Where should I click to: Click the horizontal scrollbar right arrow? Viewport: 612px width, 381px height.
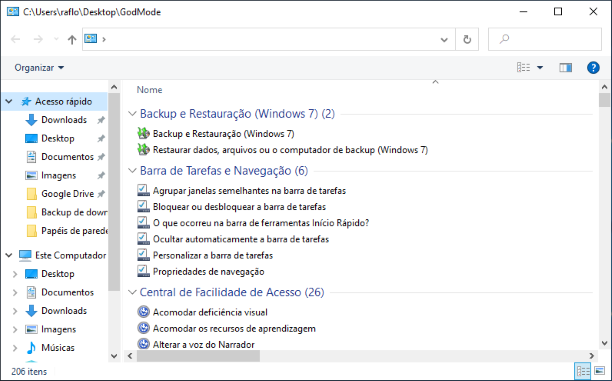(x=591, y=356)
